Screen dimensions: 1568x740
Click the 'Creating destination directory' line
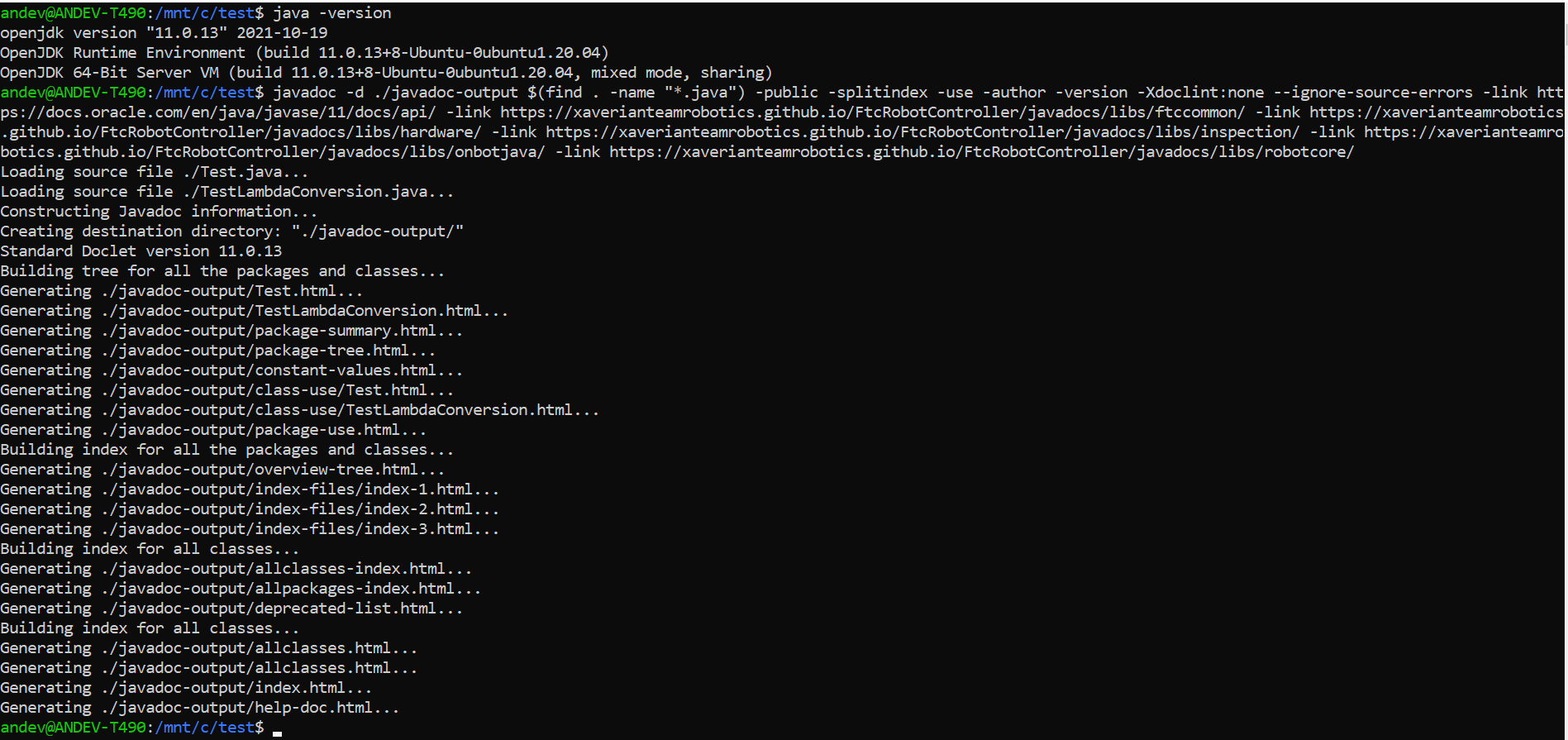tap(231, 232)
